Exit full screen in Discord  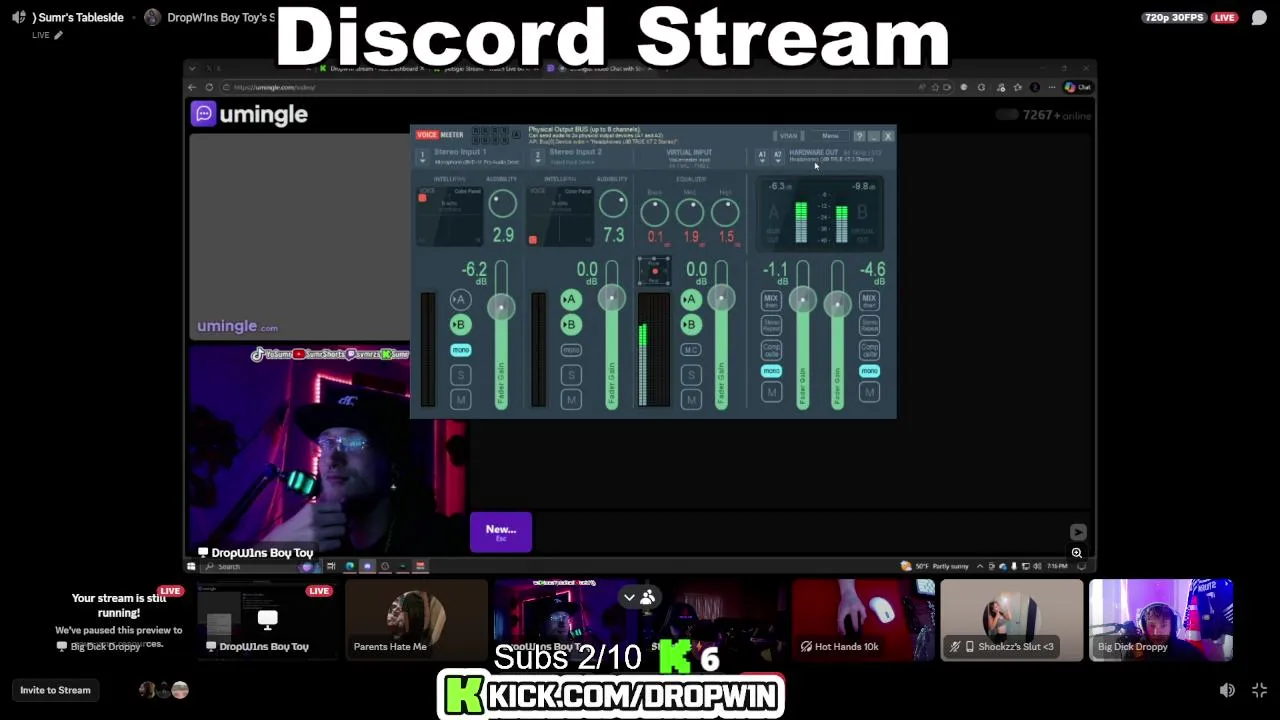click(x=1259, y=690)
